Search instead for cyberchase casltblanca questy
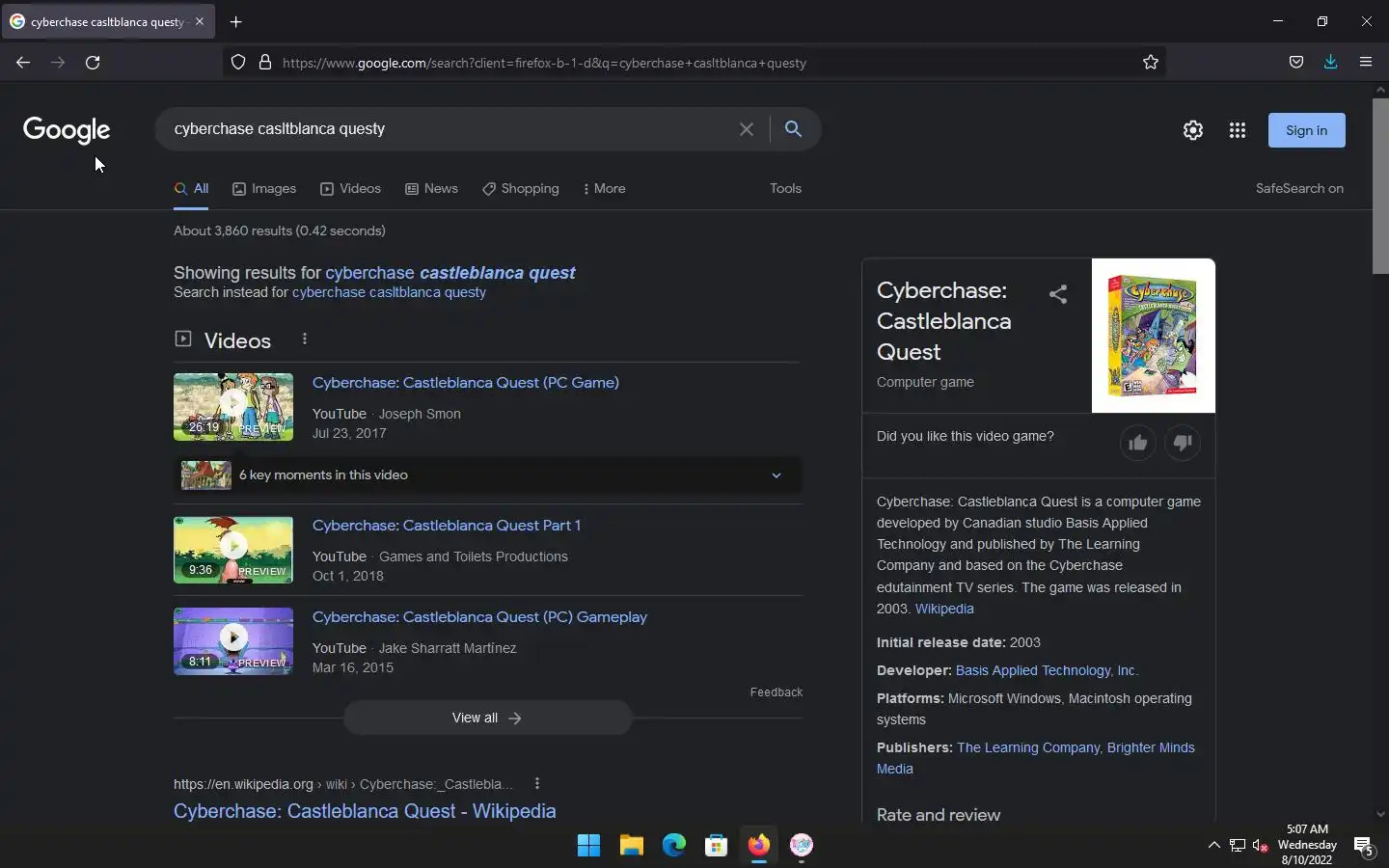 click(389, 292)
